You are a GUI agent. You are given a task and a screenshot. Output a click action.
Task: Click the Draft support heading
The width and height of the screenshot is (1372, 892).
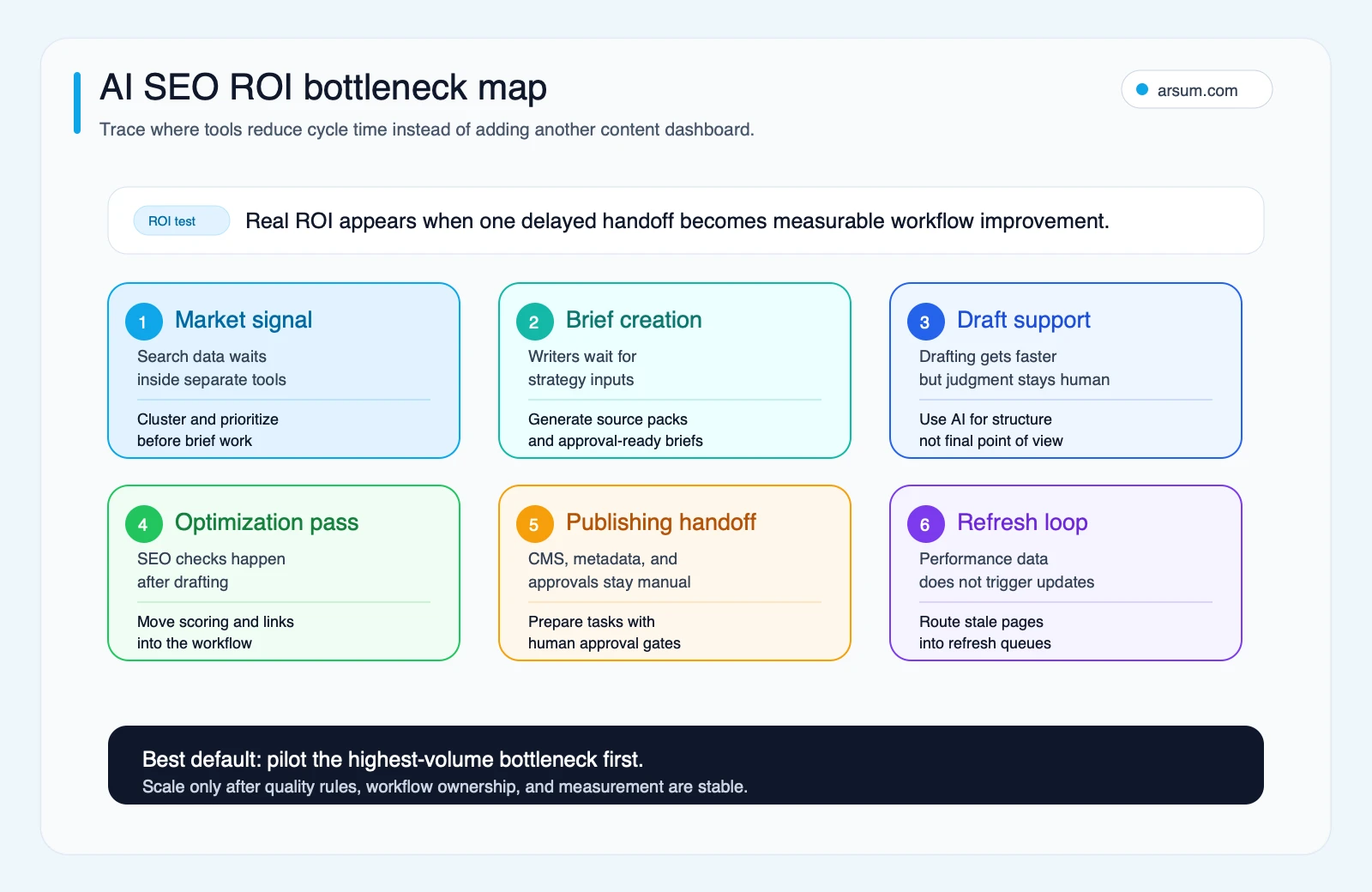coord(1024,320)
